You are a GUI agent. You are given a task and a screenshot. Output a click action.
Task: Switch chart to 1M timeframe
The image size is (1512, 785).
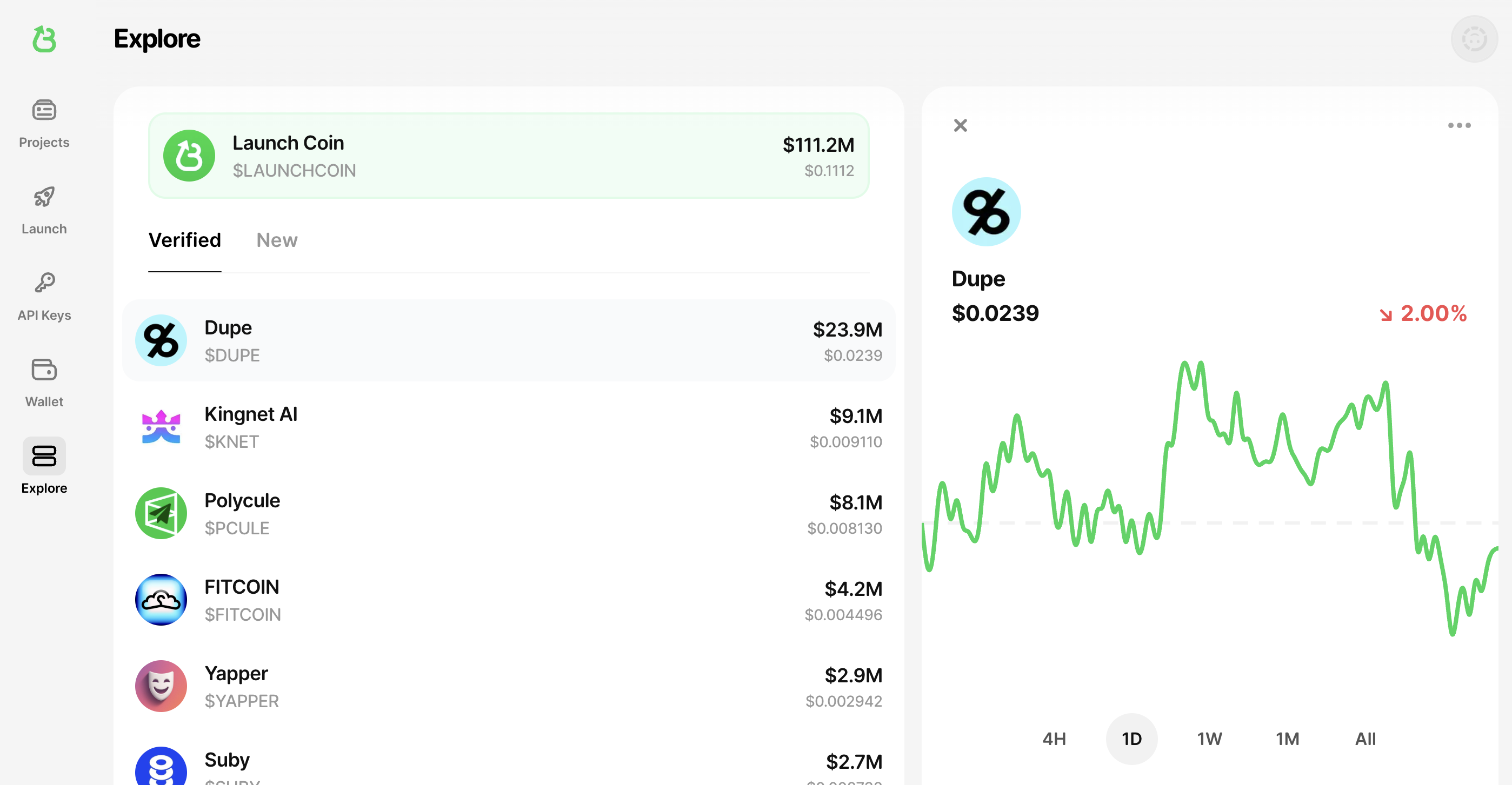[x=1287, y=739]
